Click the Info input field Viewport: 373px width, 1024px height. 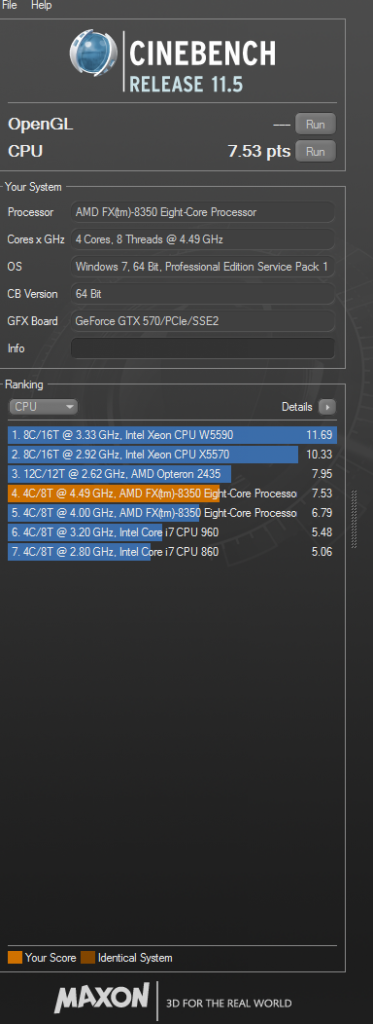203,348
